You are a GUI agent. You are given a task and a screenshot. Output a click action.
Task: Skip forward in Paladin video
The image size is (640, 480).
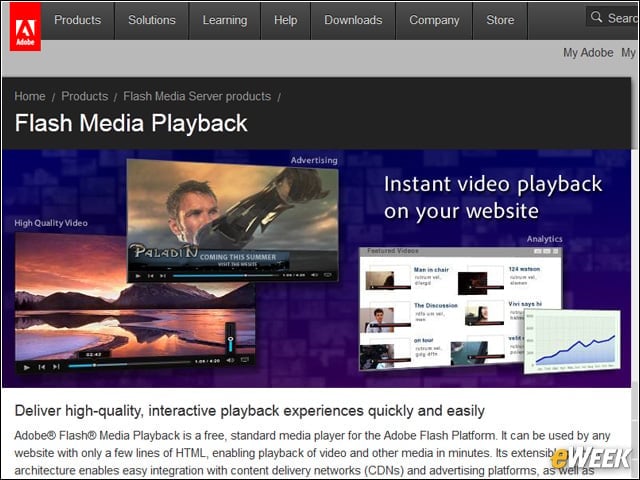pos(163,276)
